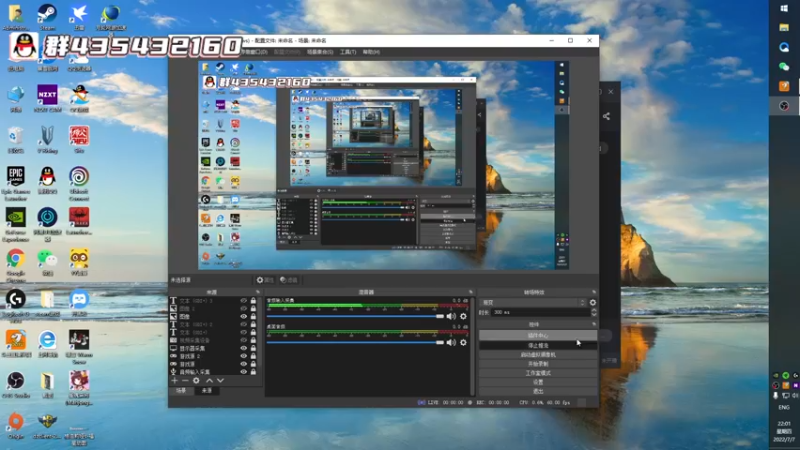Open the 帮助(H) menu
The image size is (800, 450).
[371, 52]
